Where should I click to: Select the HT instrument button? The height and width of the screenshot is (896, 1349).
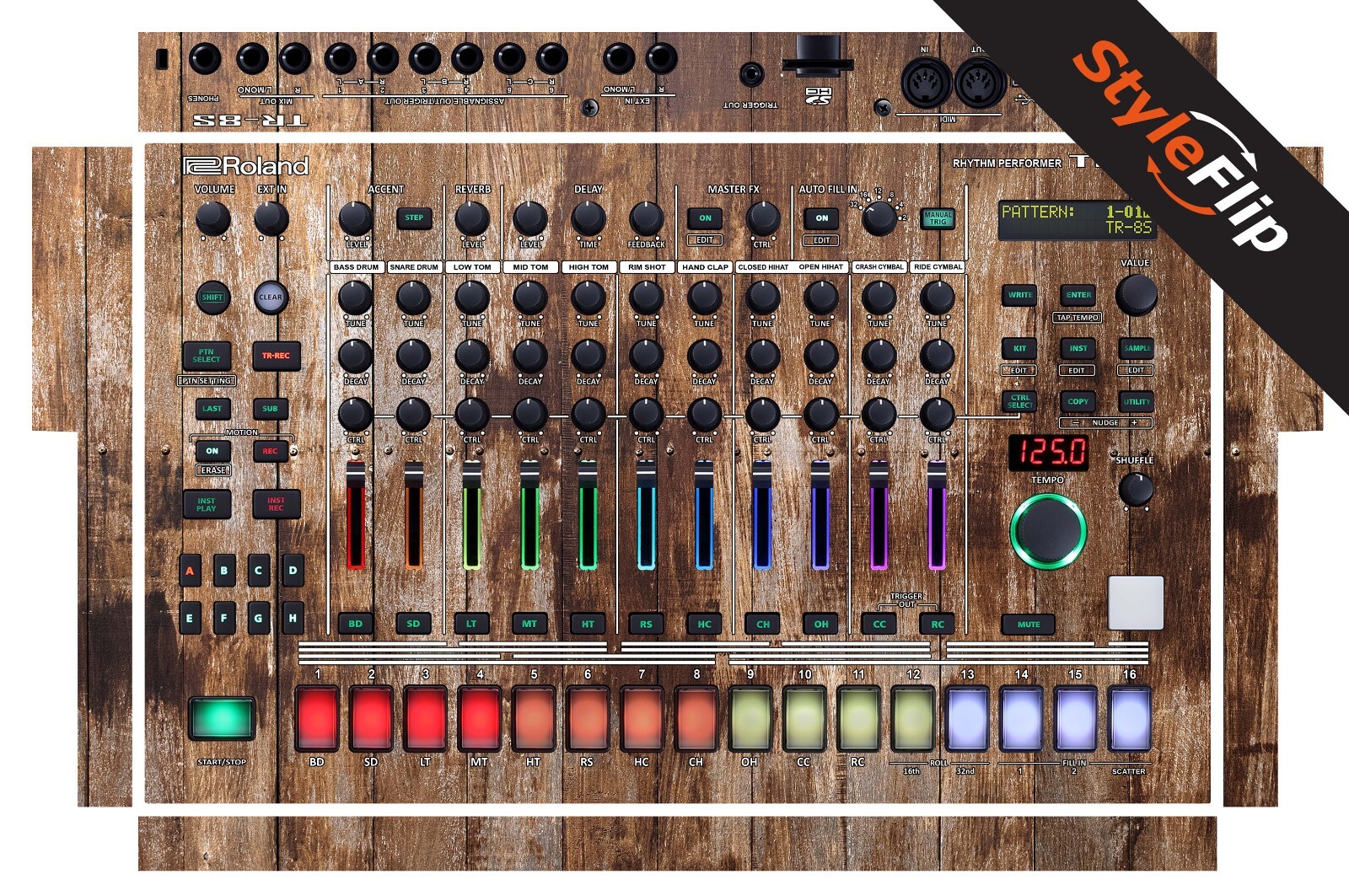pyautogui.click(x=588, y=624)
